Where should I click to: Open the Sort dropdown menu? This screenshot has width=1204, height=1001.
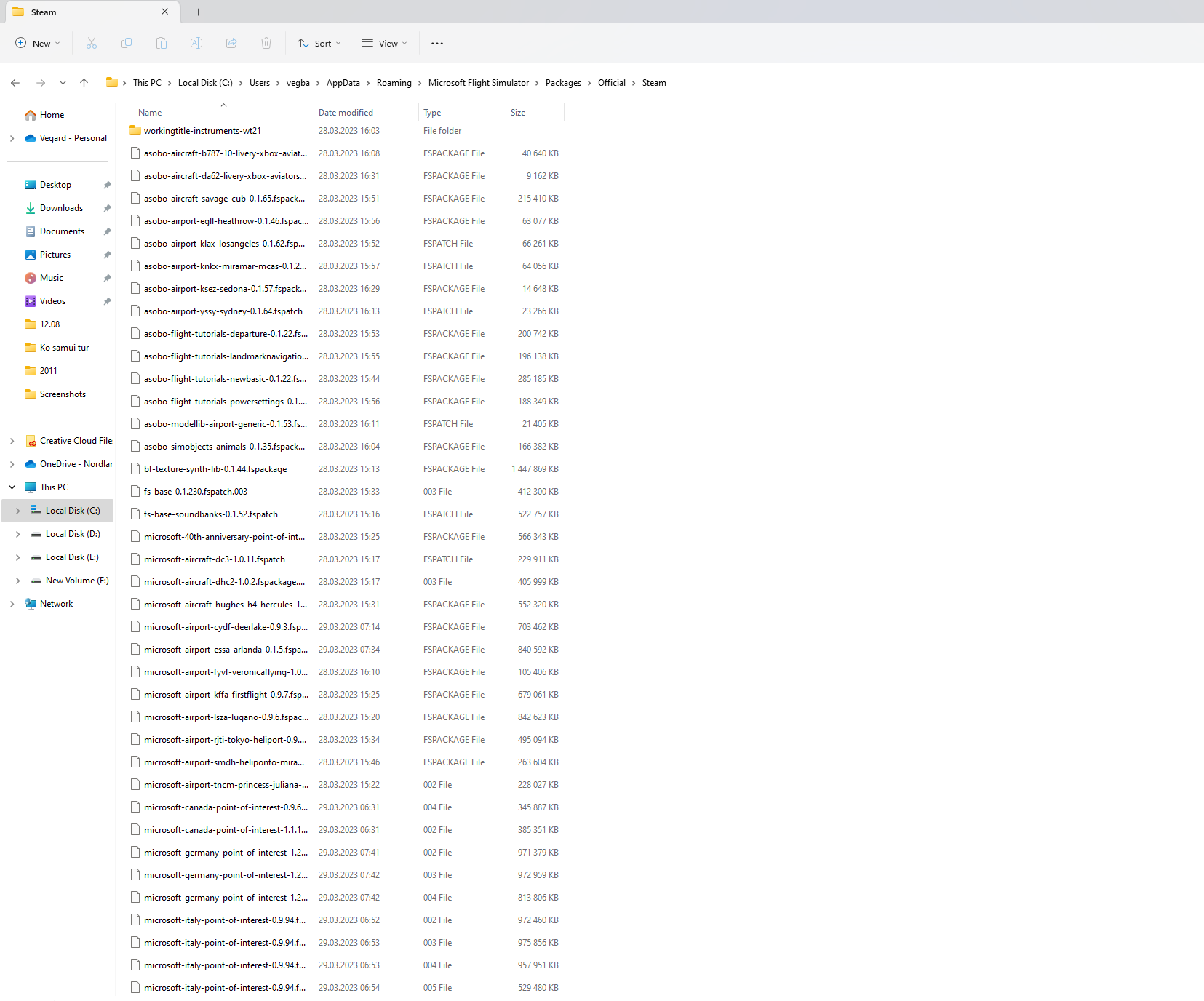319,44
